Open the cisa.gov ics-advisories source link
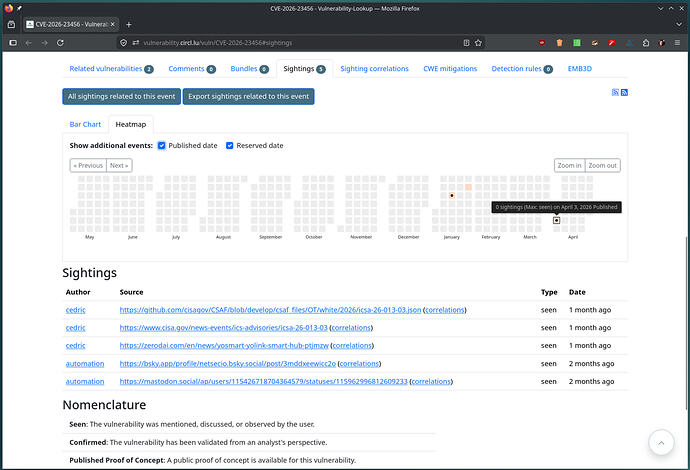Viewport: 690px width, 470px height. tap(223, 327)
